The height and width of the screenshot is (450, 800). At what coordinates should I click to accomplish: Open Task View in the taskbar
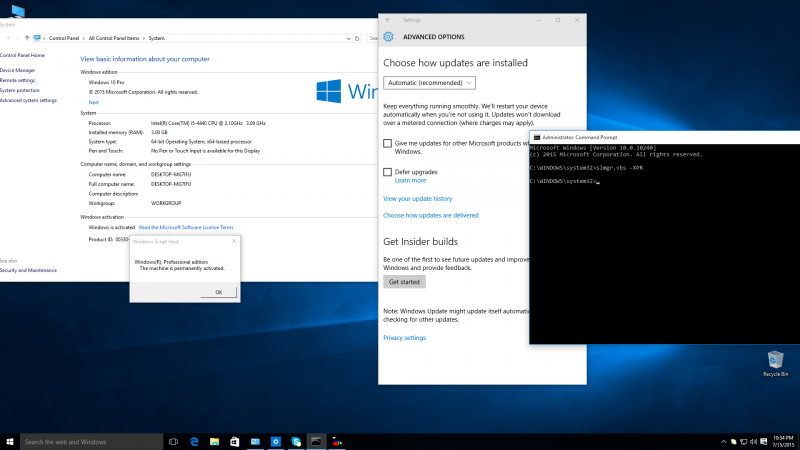(173, 442)
